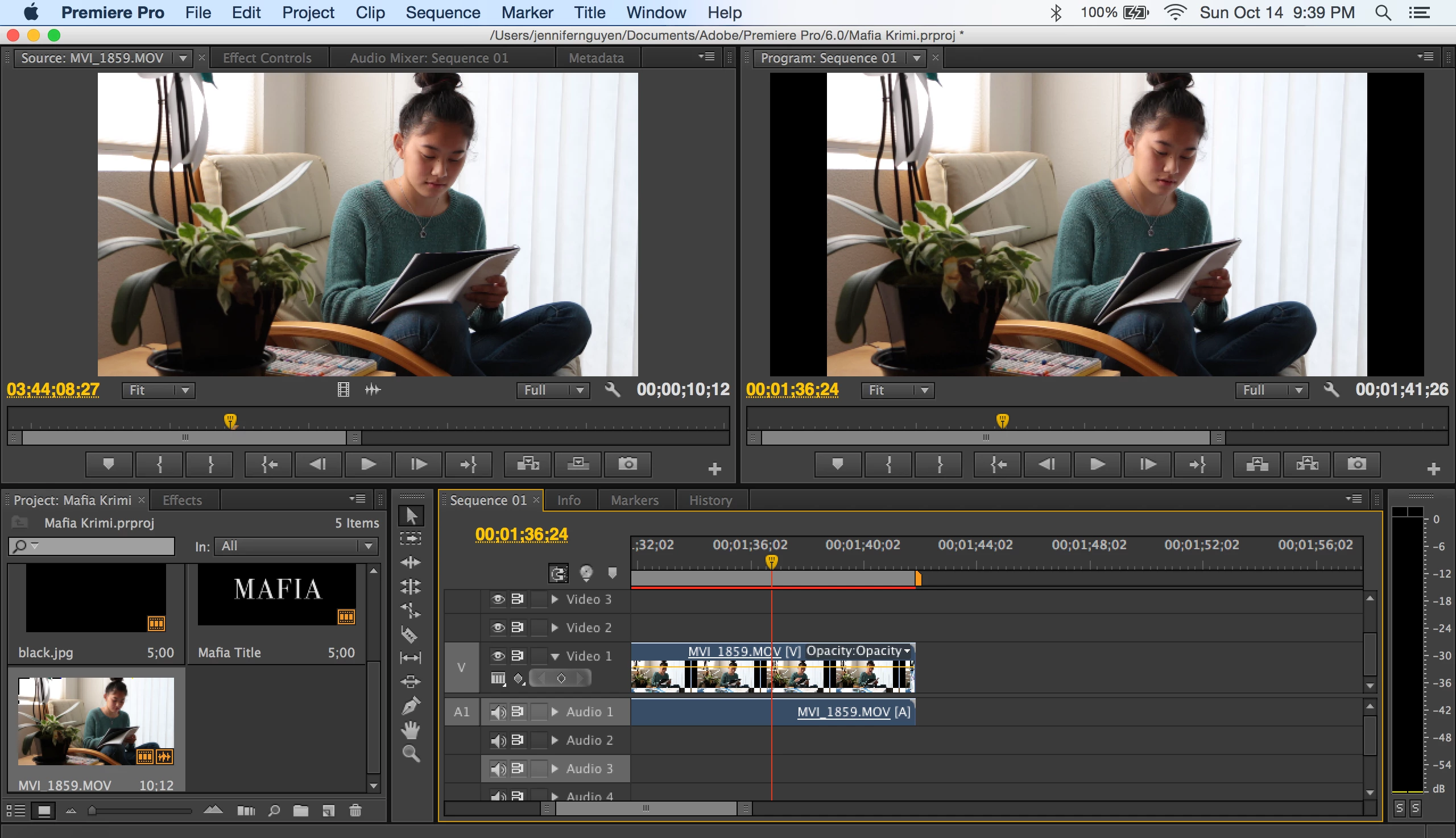
Task: Toggle Video 2 track visibility eye
Action: pos(498,627)
